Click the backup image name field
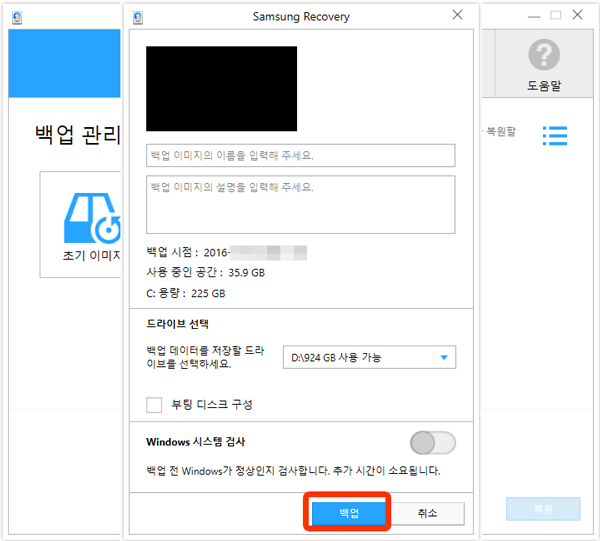Image resolution: width=600 pixels, height=541 pixels. tap(300, 155)
